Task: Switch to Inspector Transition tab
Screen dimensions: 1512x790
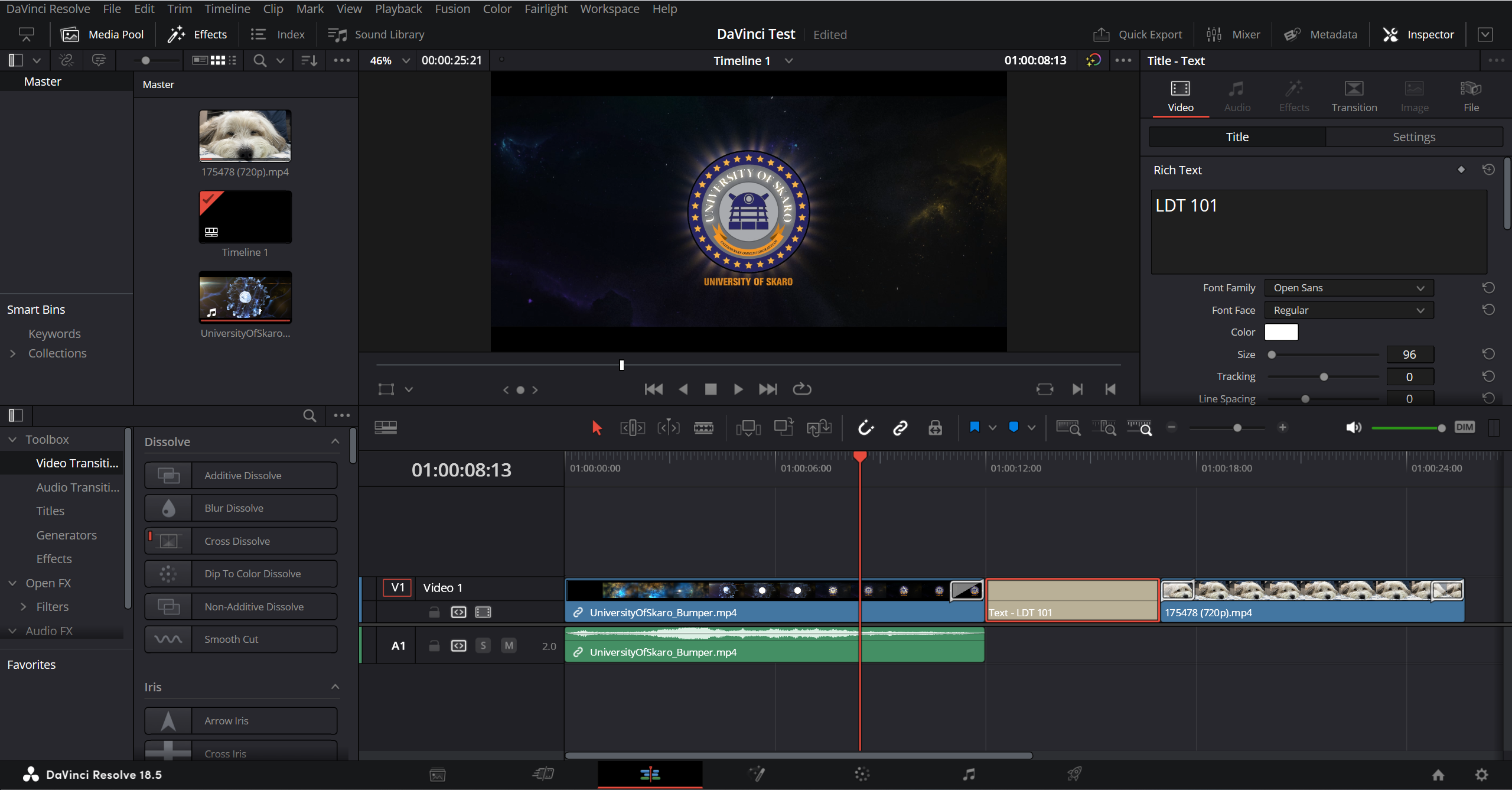Action: click(x=1354, y=96)
